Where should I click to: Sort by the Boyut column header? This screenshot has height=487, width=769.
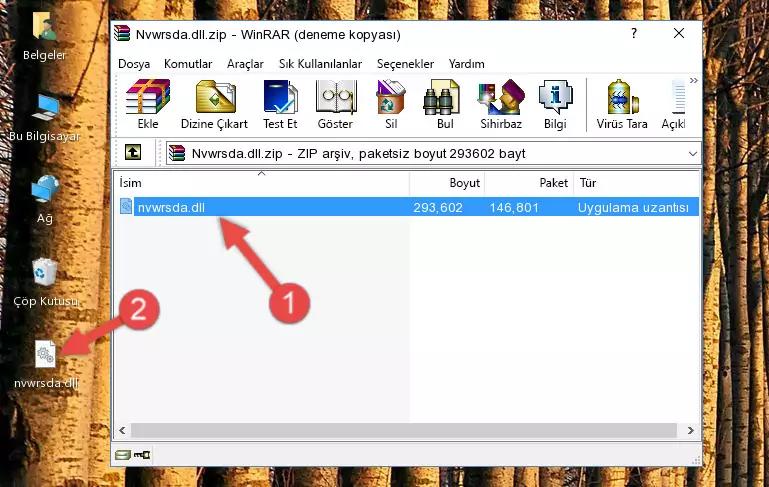(447, 182)
